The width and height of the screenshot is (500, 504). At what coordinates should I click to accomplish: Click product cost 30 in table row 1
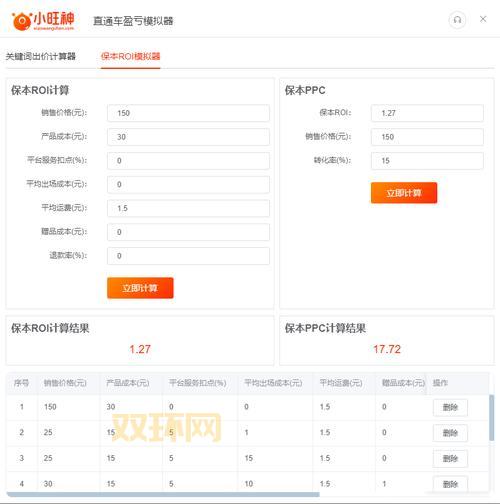click(x=111, y=407)
